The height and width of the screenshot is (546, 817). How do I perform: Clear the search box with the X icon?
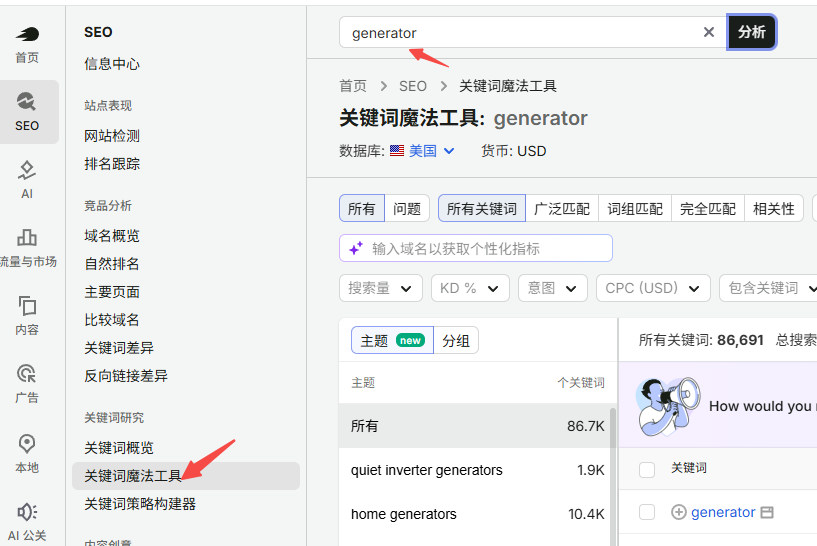[709, 32]
